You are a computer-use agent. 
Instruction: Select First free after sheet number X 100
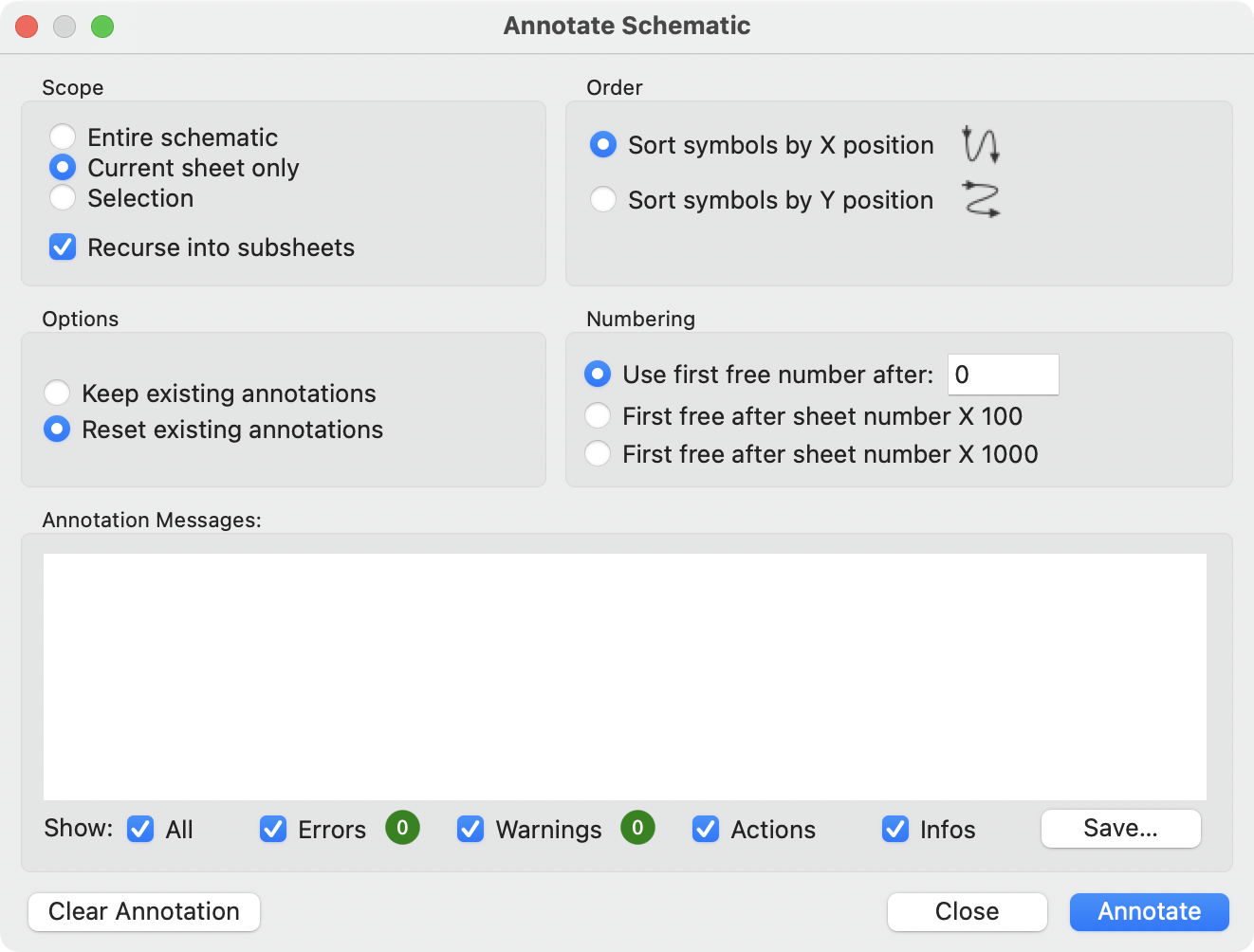pos(598,415)
